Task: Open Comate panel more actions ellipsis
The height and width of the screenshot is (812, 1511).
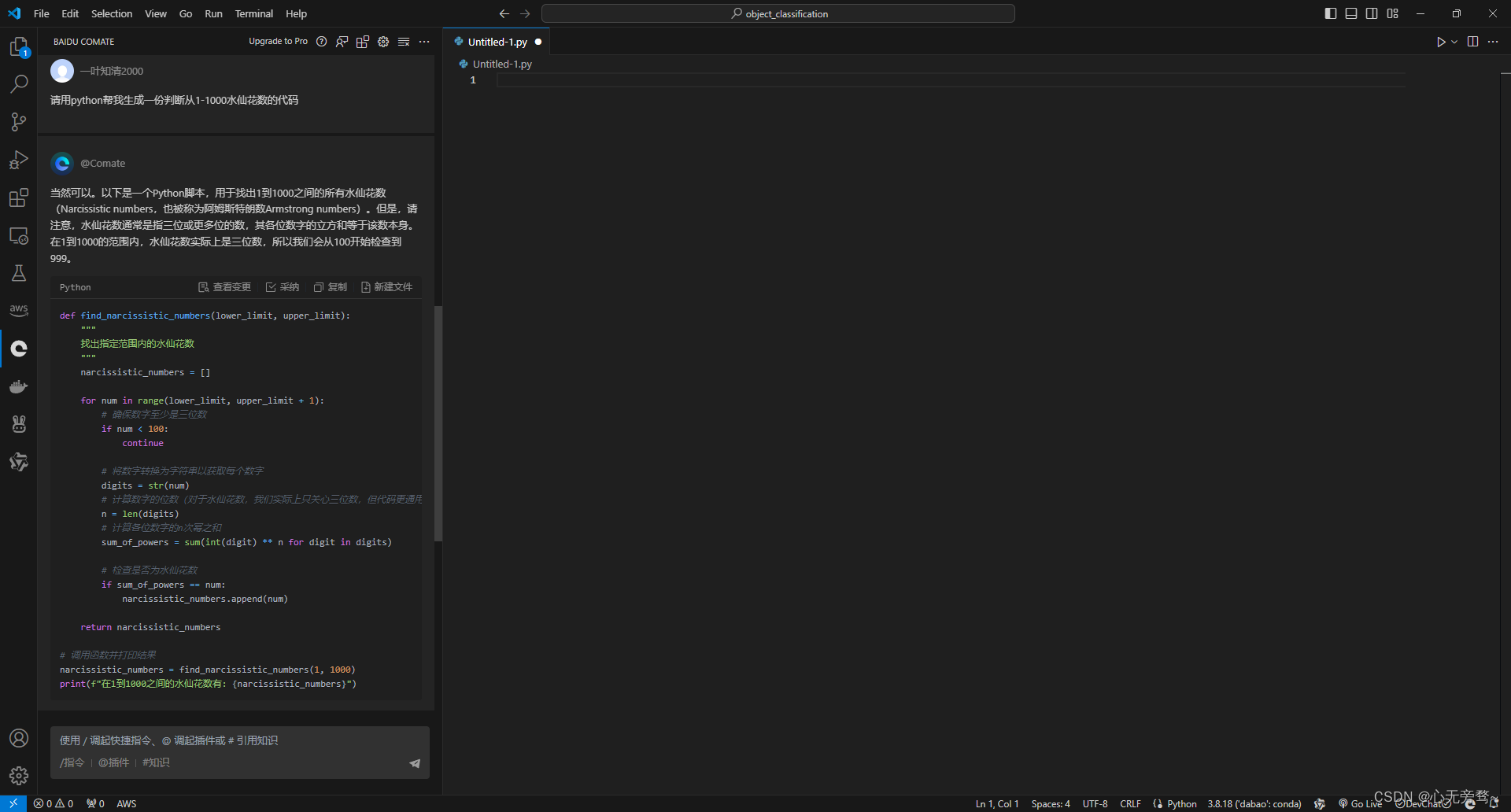Action: coord(424,42)
